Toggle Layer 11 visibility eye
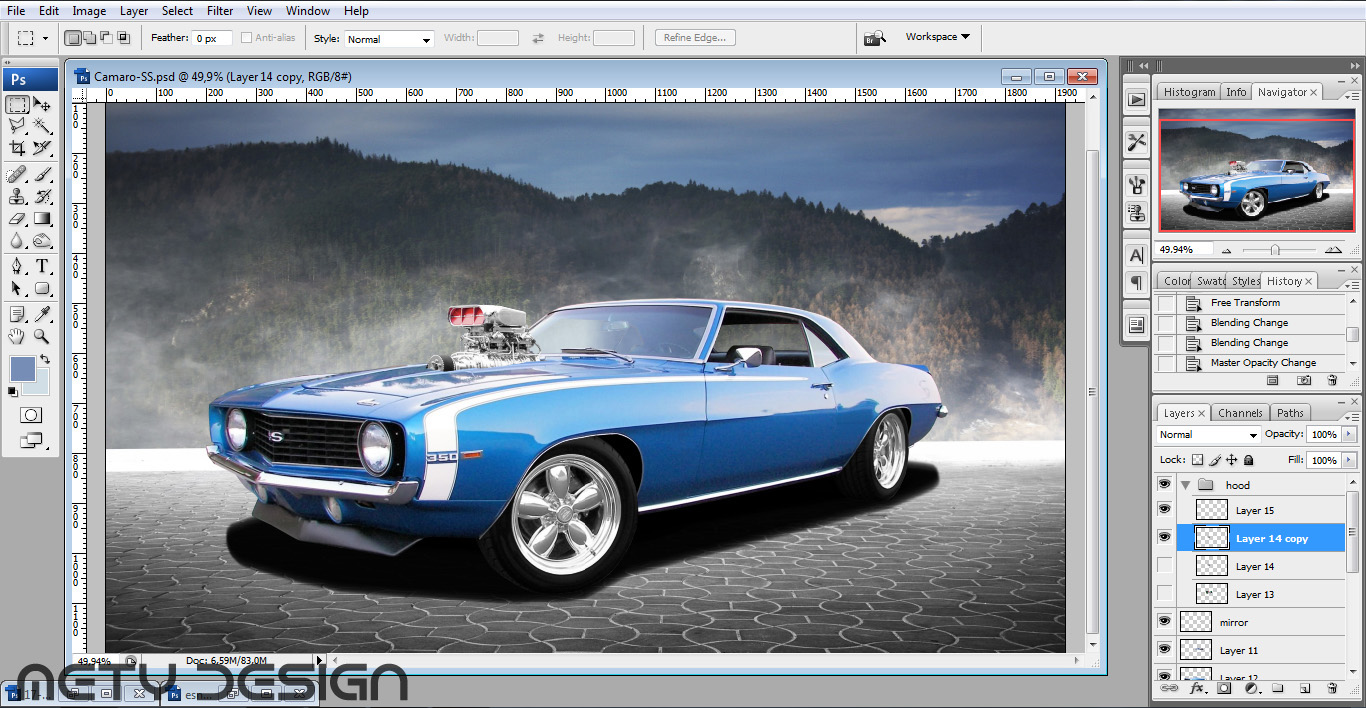Image resolution: width=1366 pixels, height=708 pixels. pos(1164,650)
